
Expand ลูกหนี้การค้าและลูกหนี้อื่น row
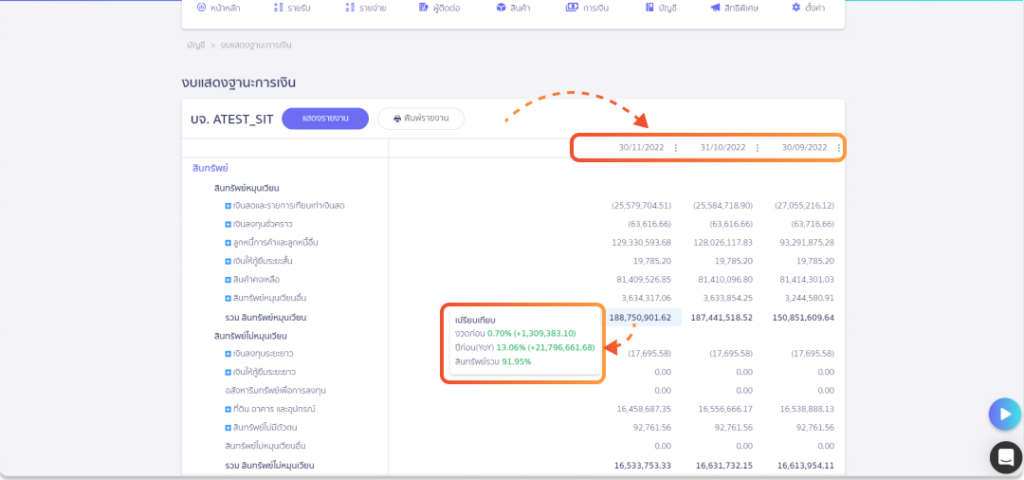[228, 243]
